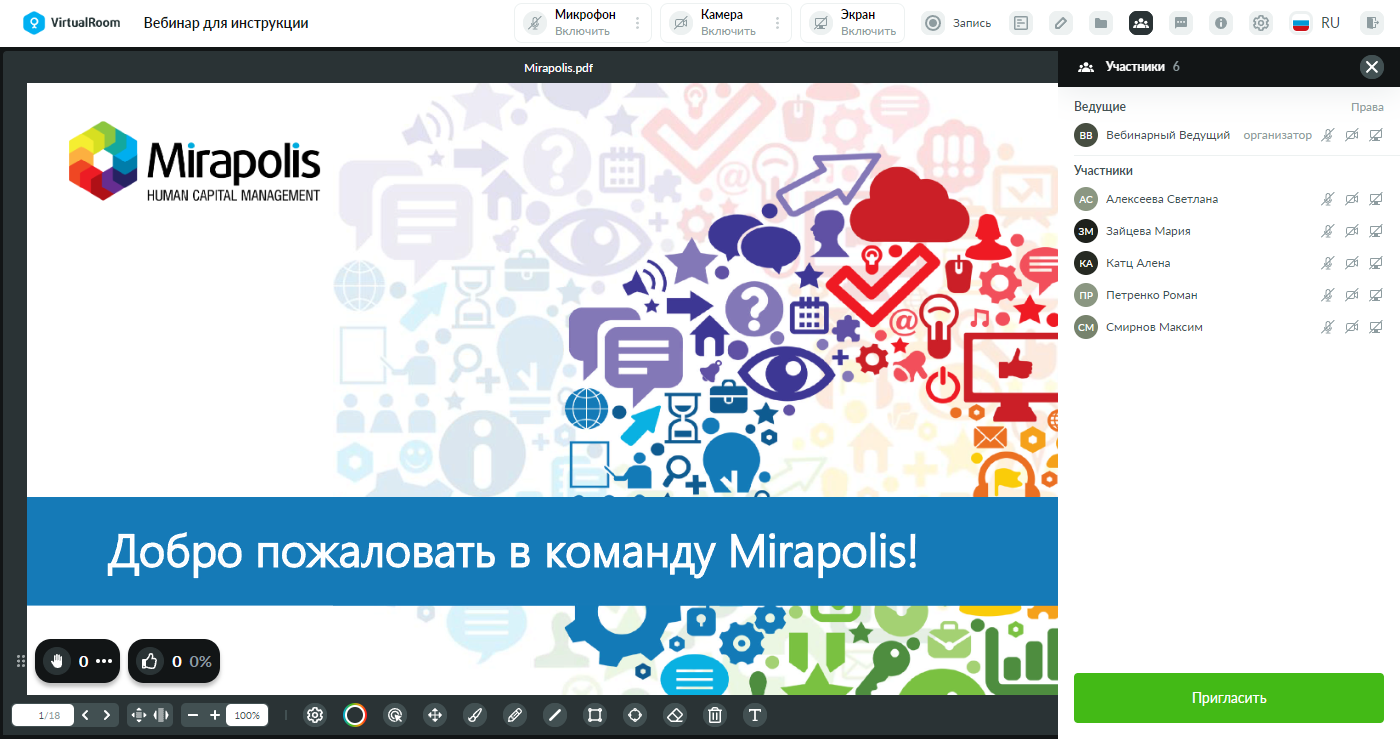Toggle microphone permission for Смирнов Максим
The image size is (1400, 739).
(x=1328, y=327)
